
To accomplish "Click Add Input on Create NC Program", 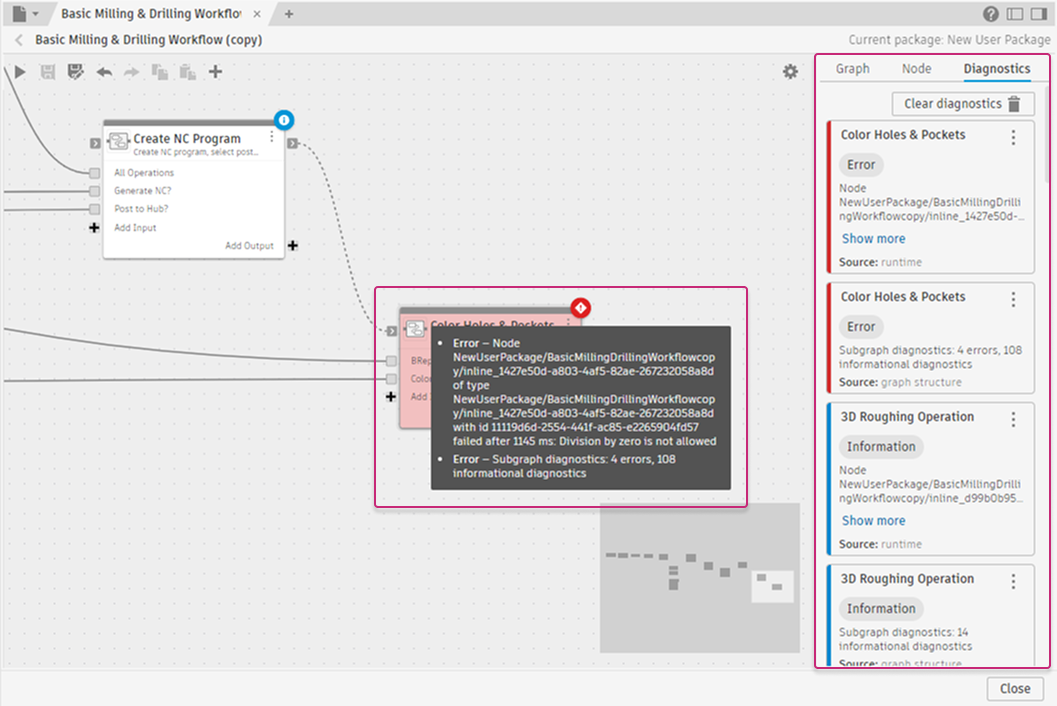I will click(135, 228).
